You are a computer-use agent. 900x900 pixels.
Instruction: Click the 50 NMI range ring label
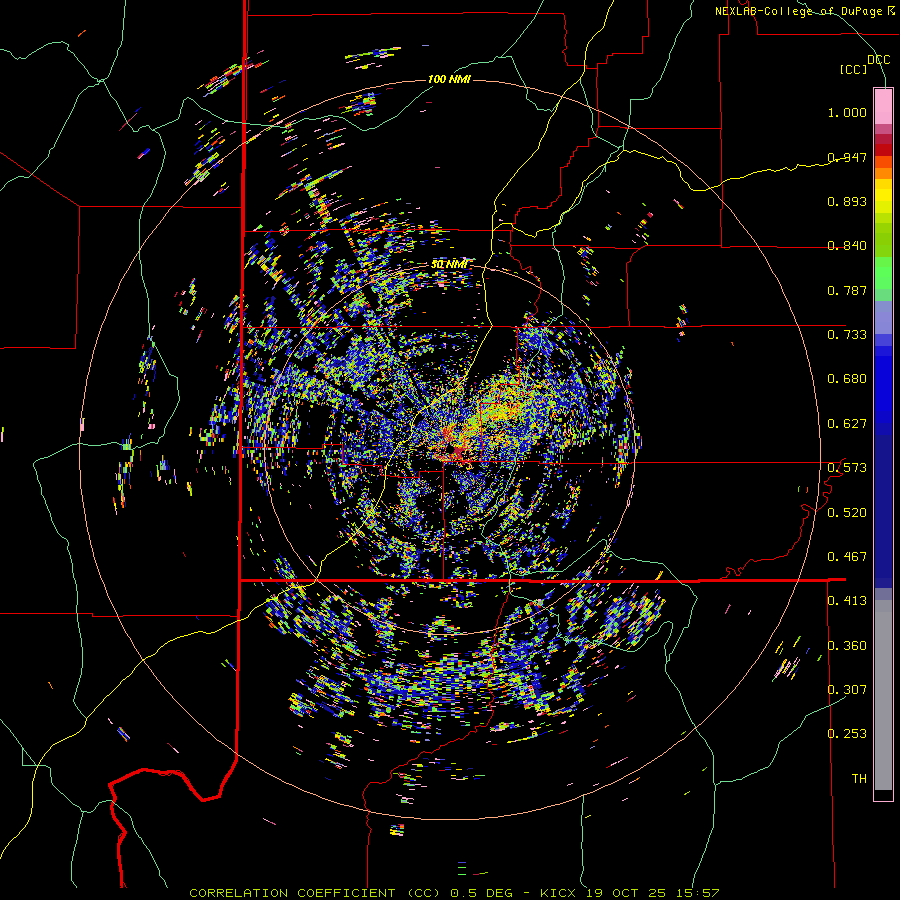[449, 264]
